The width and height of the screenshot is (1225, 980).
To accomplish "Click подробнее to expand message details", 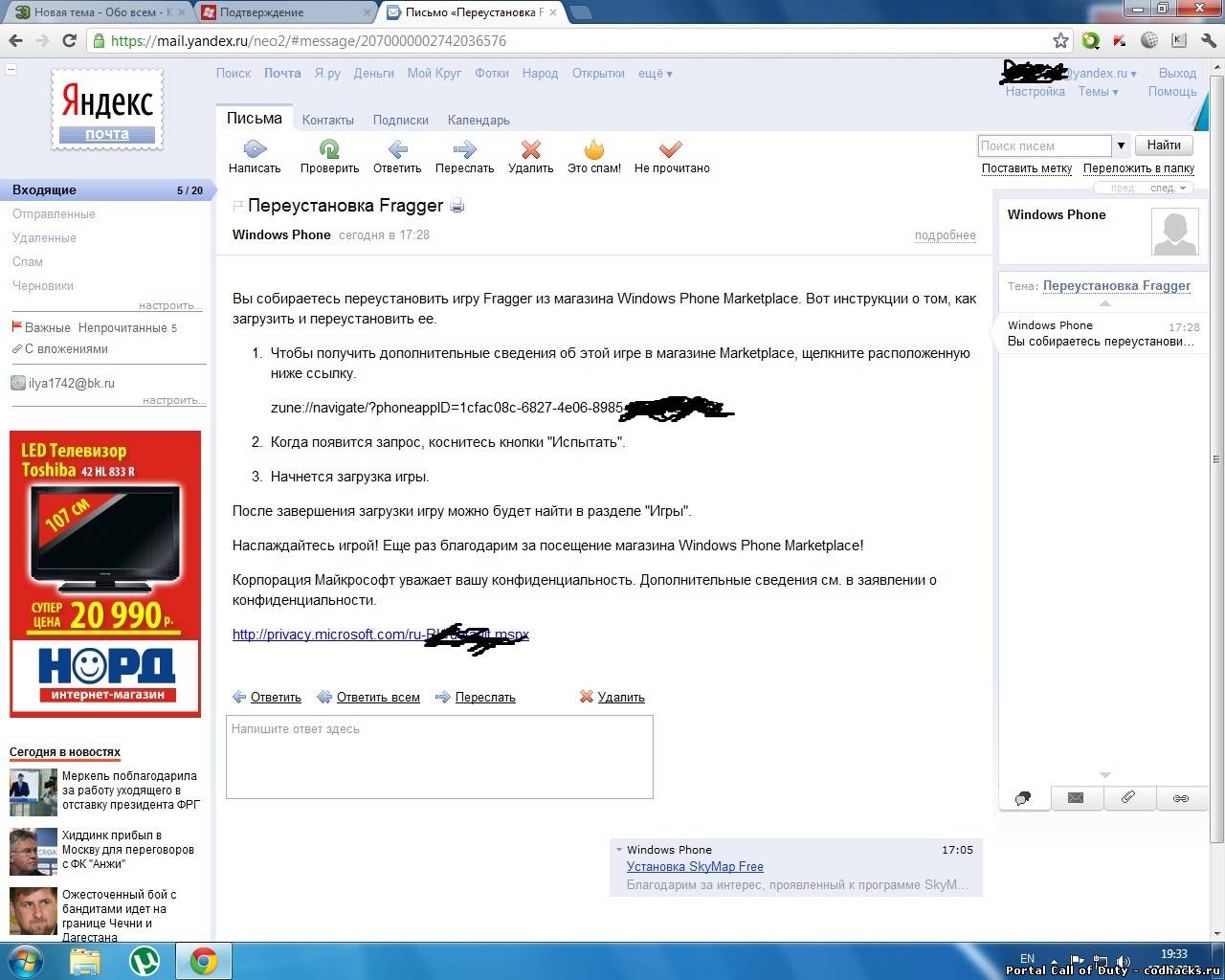I will coord(946,235).
